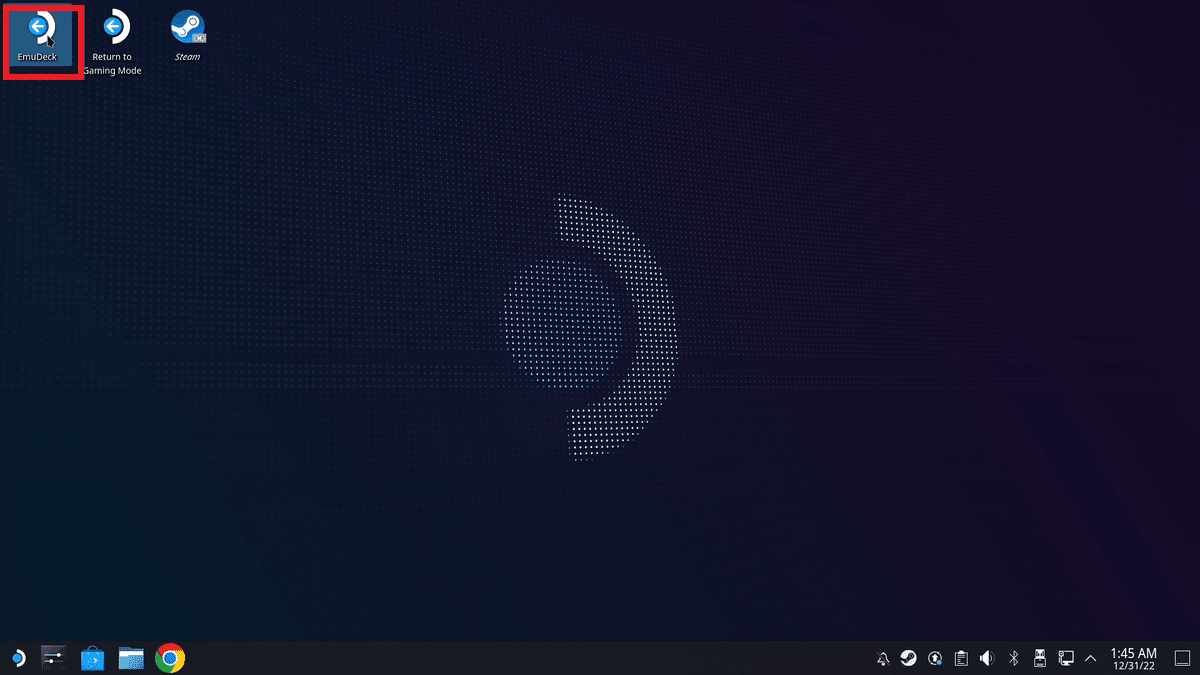This screenshot has width=1200, height=675.
Task: Expand the hidden system tray icons arrow
Action: [x=1090, y=658]
